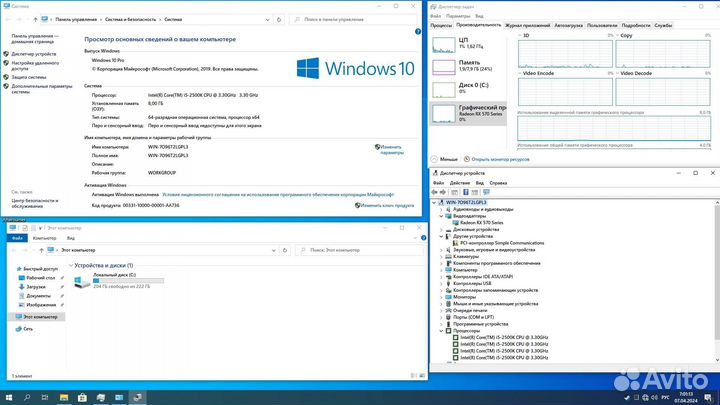This screenshot has height=405, width=720.
Task: Expand Аудиовходы и аудиовыходы in Device Manager
Action: pyautogui.click(x=442, y=209)
